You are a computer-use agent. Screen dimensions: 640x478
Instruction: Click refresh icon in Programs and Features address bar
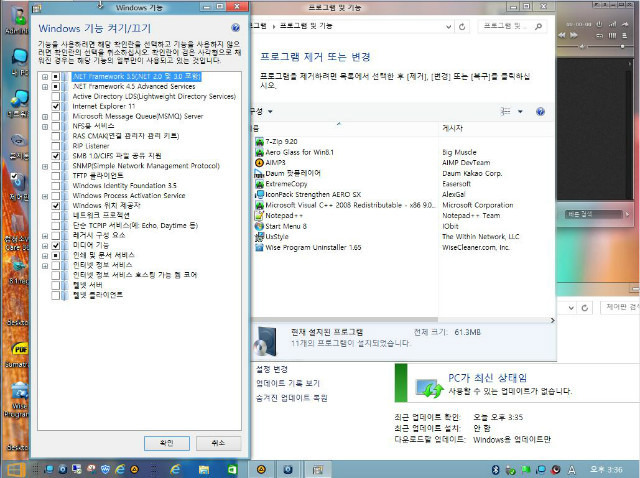462,27
